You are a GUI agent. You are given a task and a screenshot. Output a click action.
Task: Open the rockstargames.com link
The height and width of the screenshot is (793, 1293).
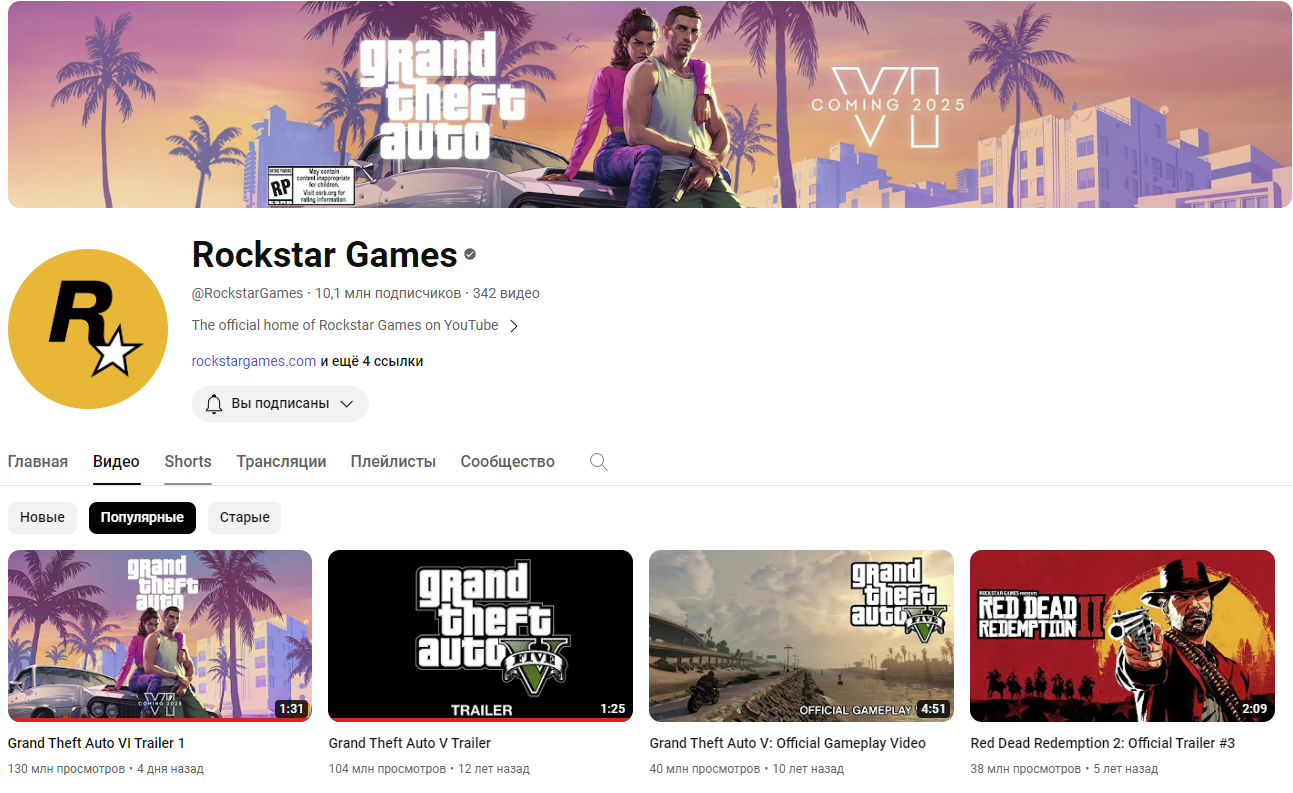click(254, 361)
